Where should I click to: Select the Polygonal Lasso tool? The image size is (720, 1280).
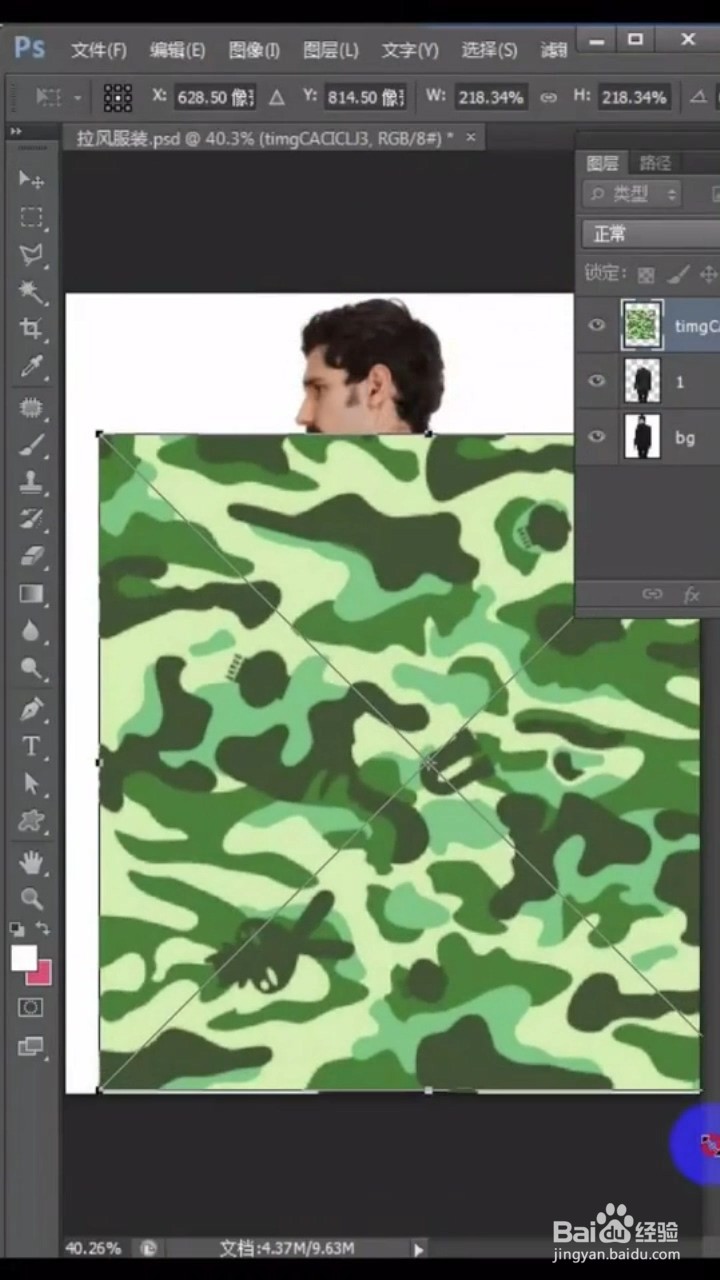pos(31,254)
